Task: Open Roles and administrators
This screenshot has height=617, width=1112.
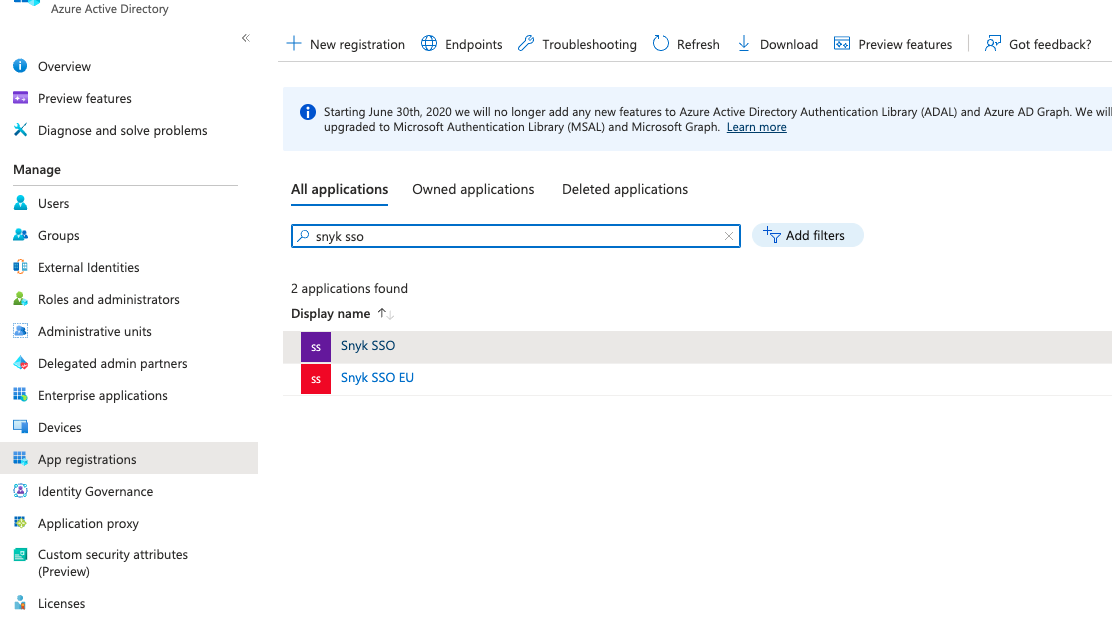Action: [109, 299]
